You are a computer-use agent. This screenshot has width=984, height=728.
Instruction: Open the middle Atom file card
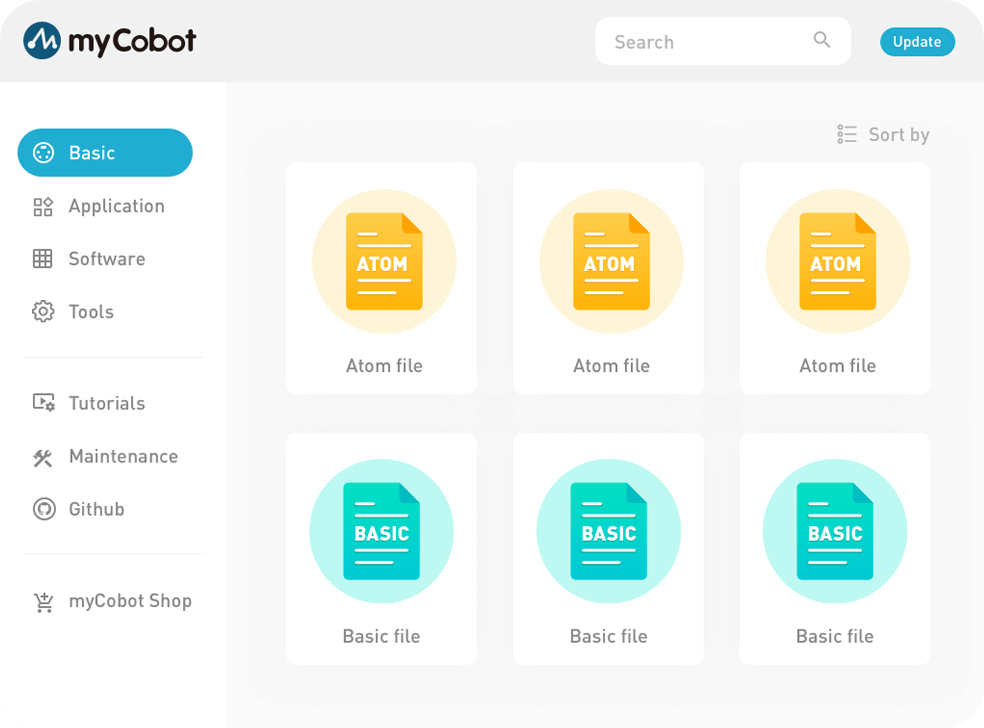[608, 278]
